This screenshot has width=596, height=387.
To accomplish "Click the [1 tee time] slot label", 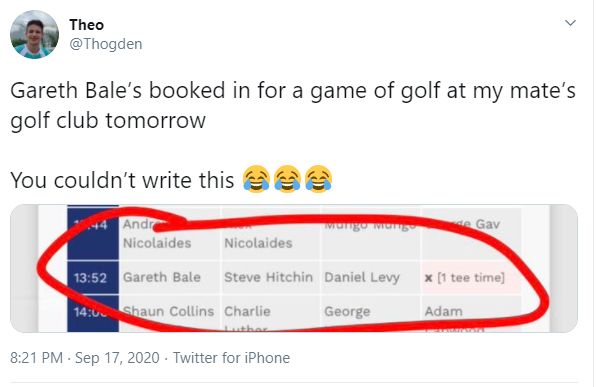I will click(471, 278).
